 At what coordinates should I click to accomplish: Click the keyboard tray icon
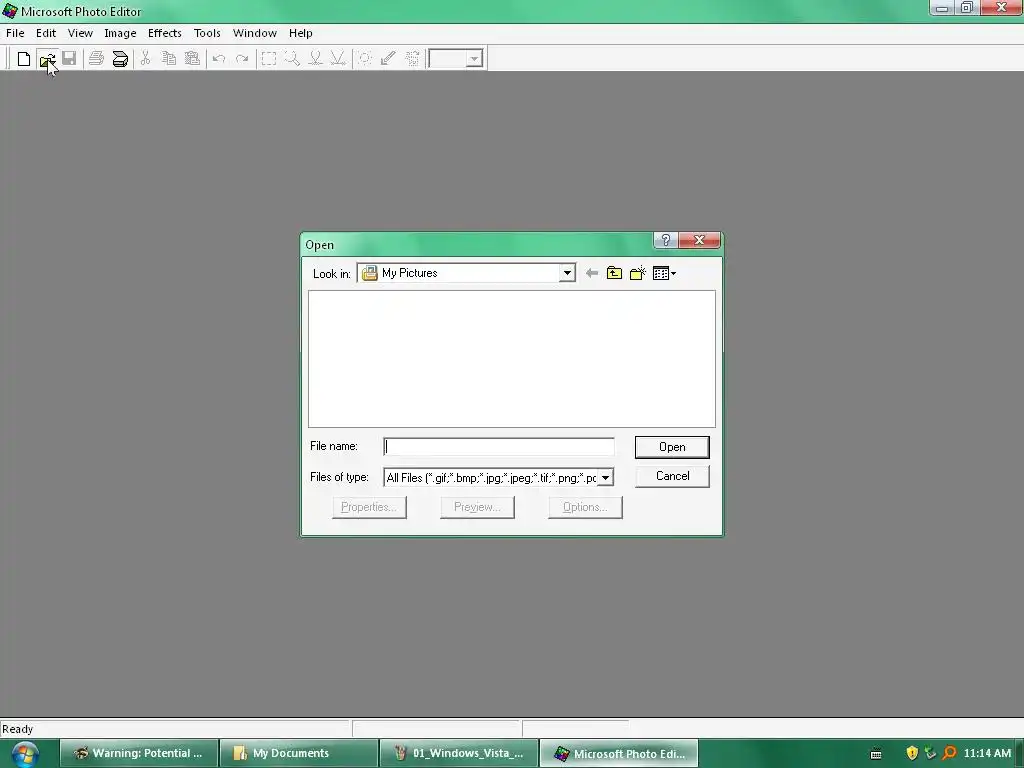[876, 754]
